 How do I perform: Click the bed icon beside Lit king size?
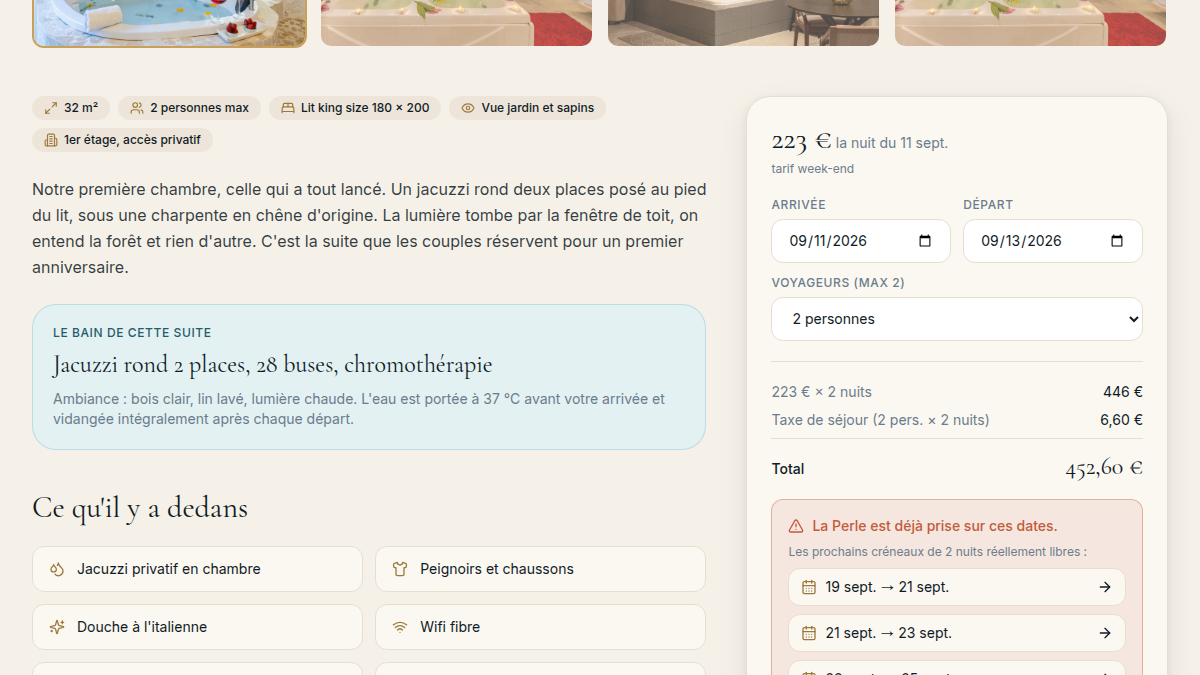click(288, 108)
